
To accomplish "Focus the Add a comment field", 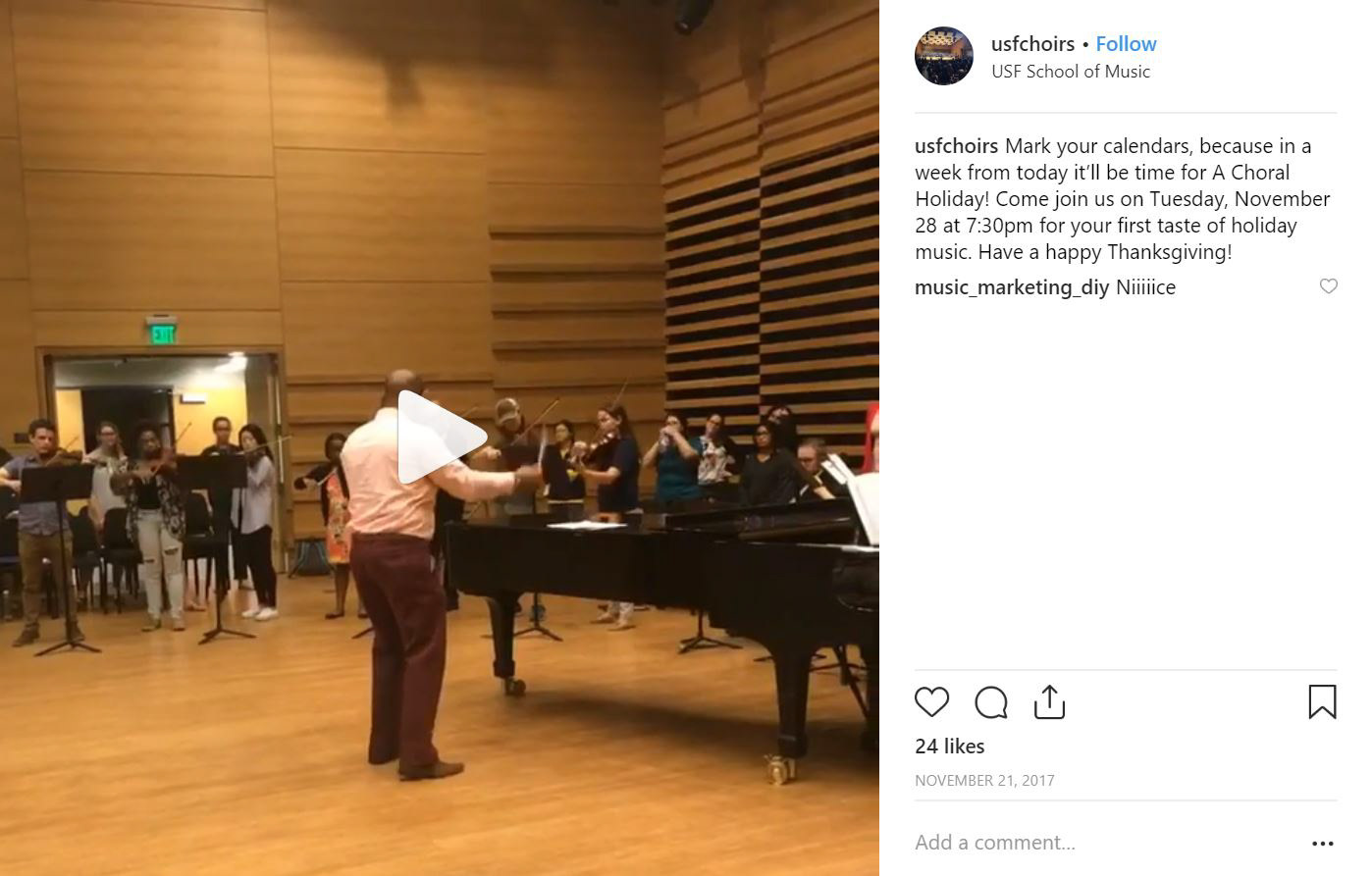I will 1099,843.
